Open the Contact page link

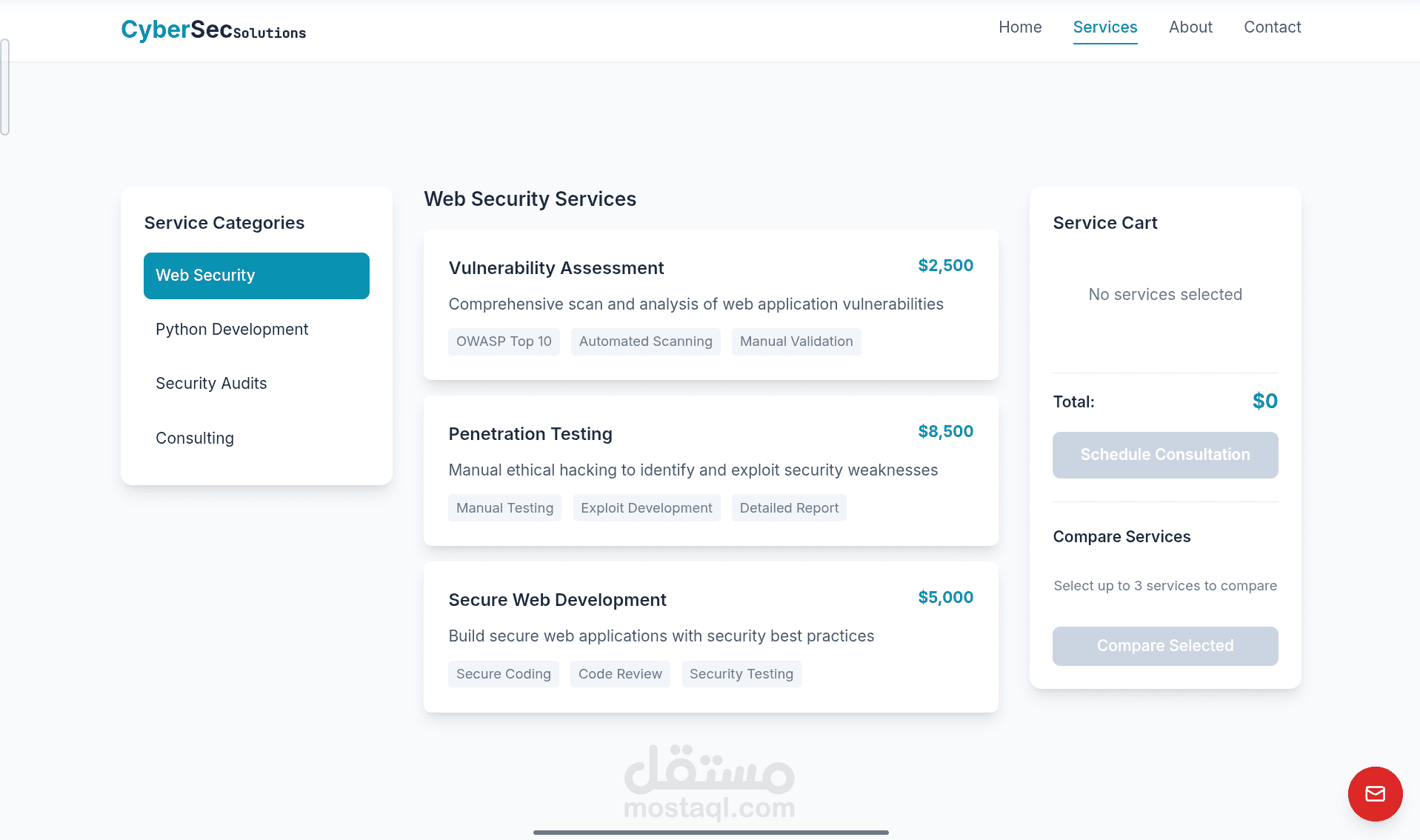1272,27
